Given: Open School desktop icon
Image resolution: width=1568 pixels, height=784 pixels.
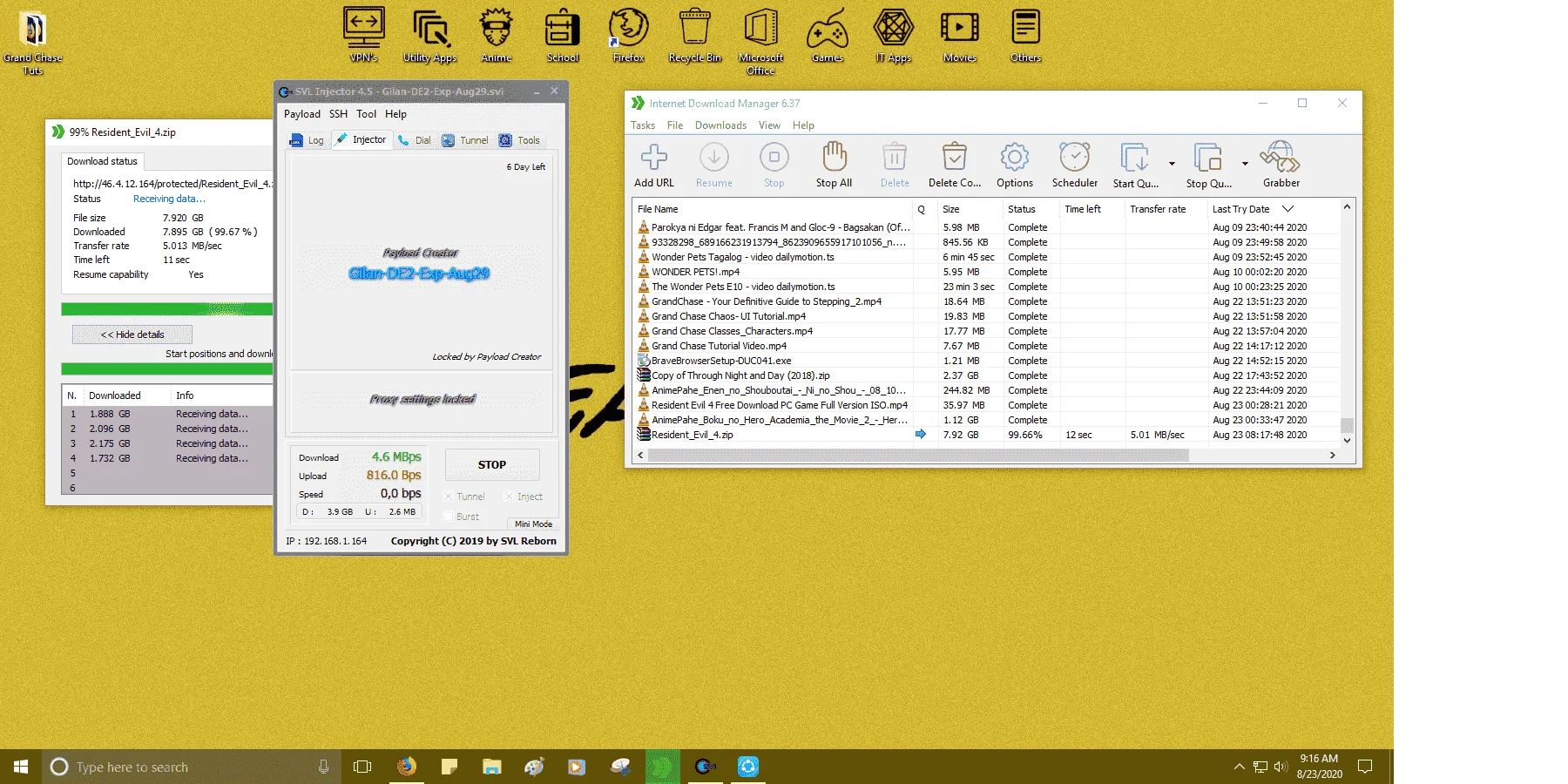Looking at the screenshot, I should click(x=563, y=36).
